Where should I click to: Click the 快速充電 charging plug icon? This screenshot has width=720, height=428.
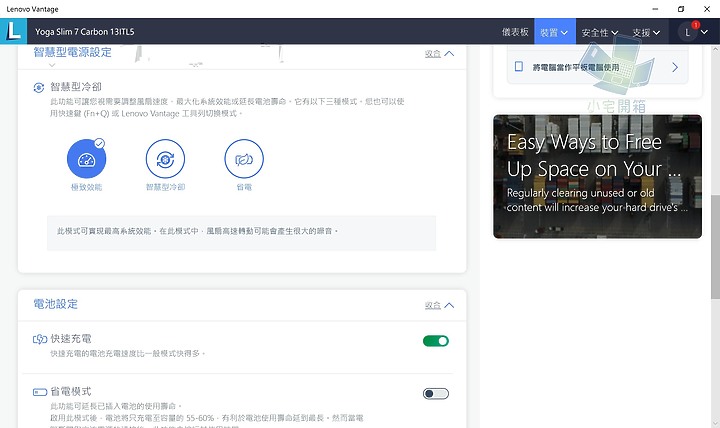click(40, 339)
